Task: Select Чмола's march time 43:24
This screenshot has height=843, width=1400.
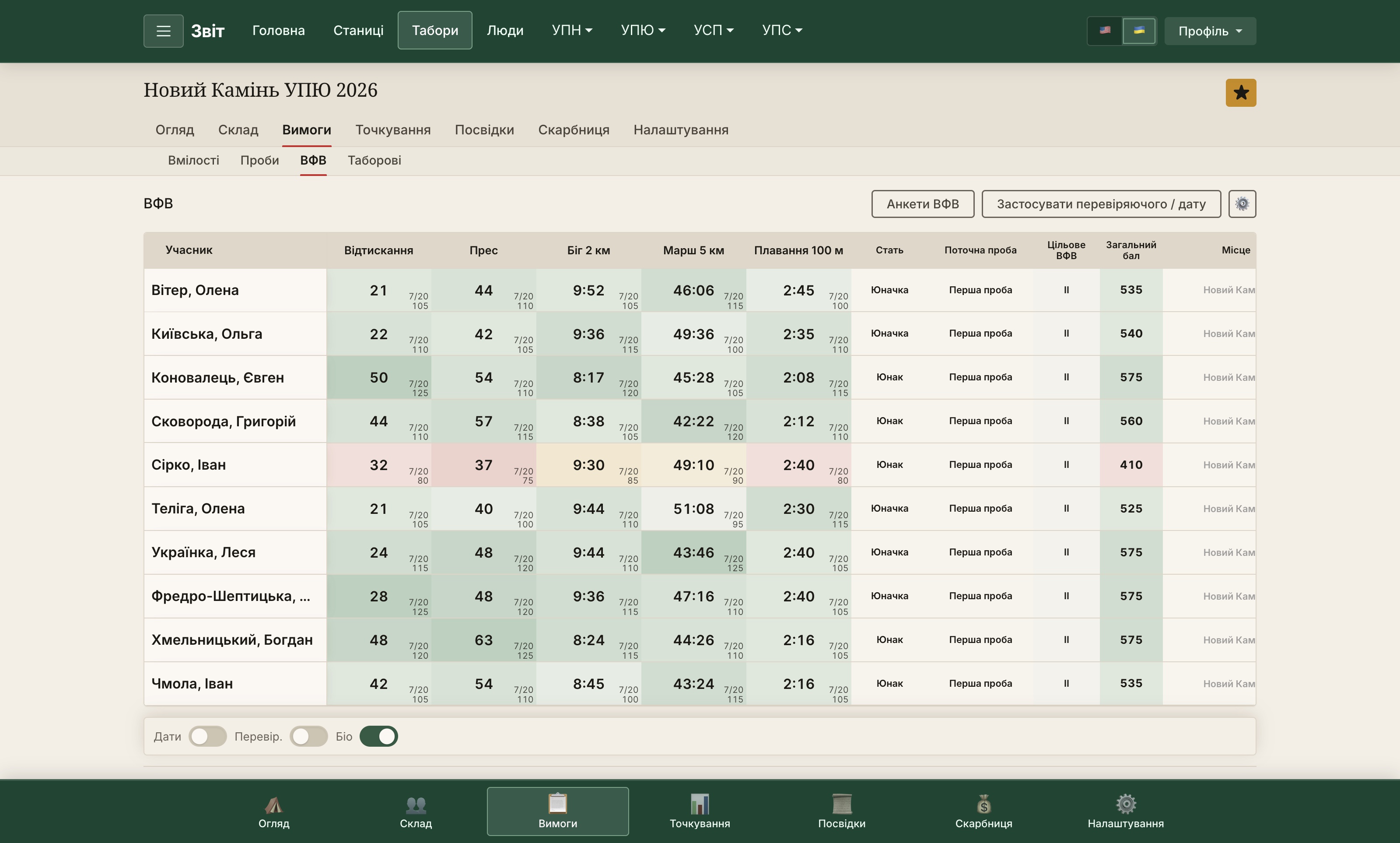Action: 693,684
